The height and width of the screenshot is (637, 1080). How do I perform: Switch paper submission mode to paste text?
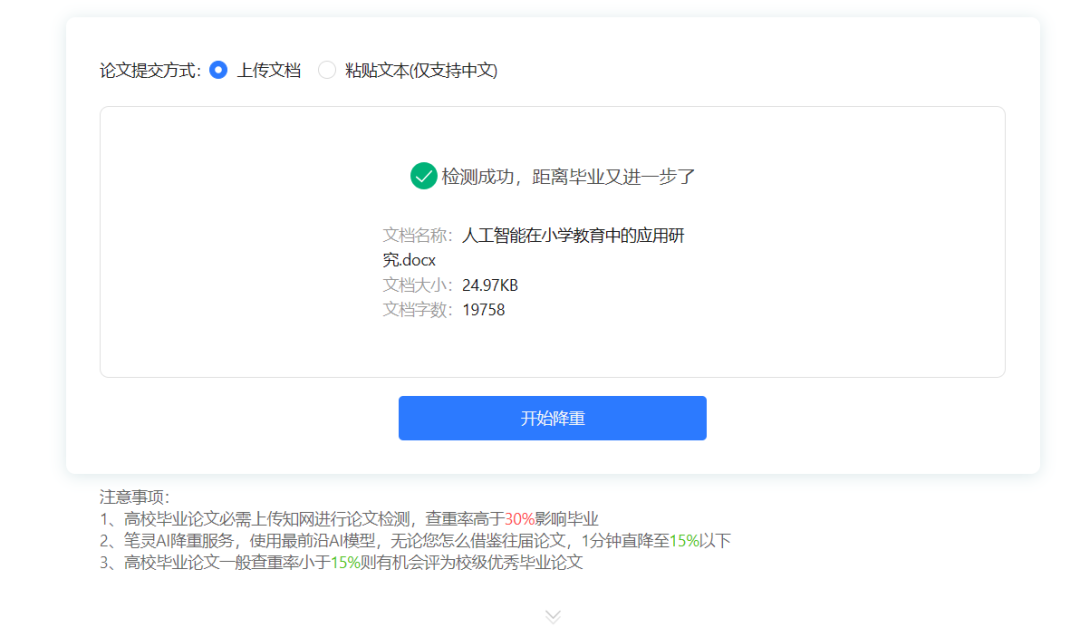(327, 70)
